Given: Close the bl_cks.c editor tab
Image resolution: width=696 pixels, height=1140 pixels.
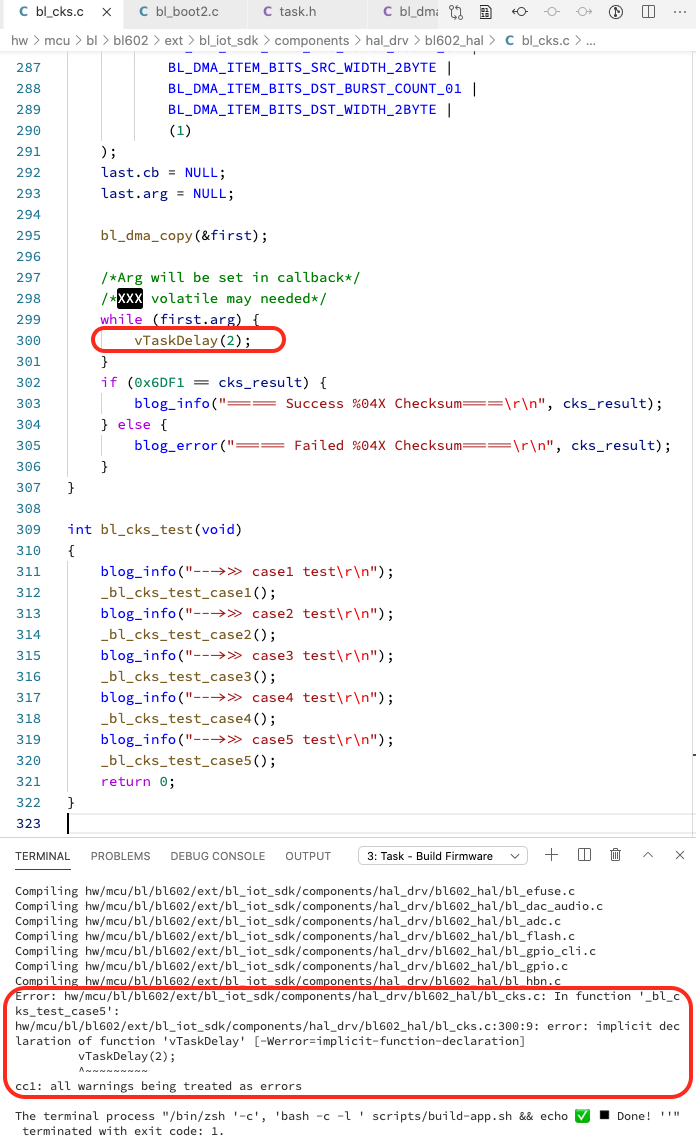Looking at the screenshot, I should click(105, 12).
